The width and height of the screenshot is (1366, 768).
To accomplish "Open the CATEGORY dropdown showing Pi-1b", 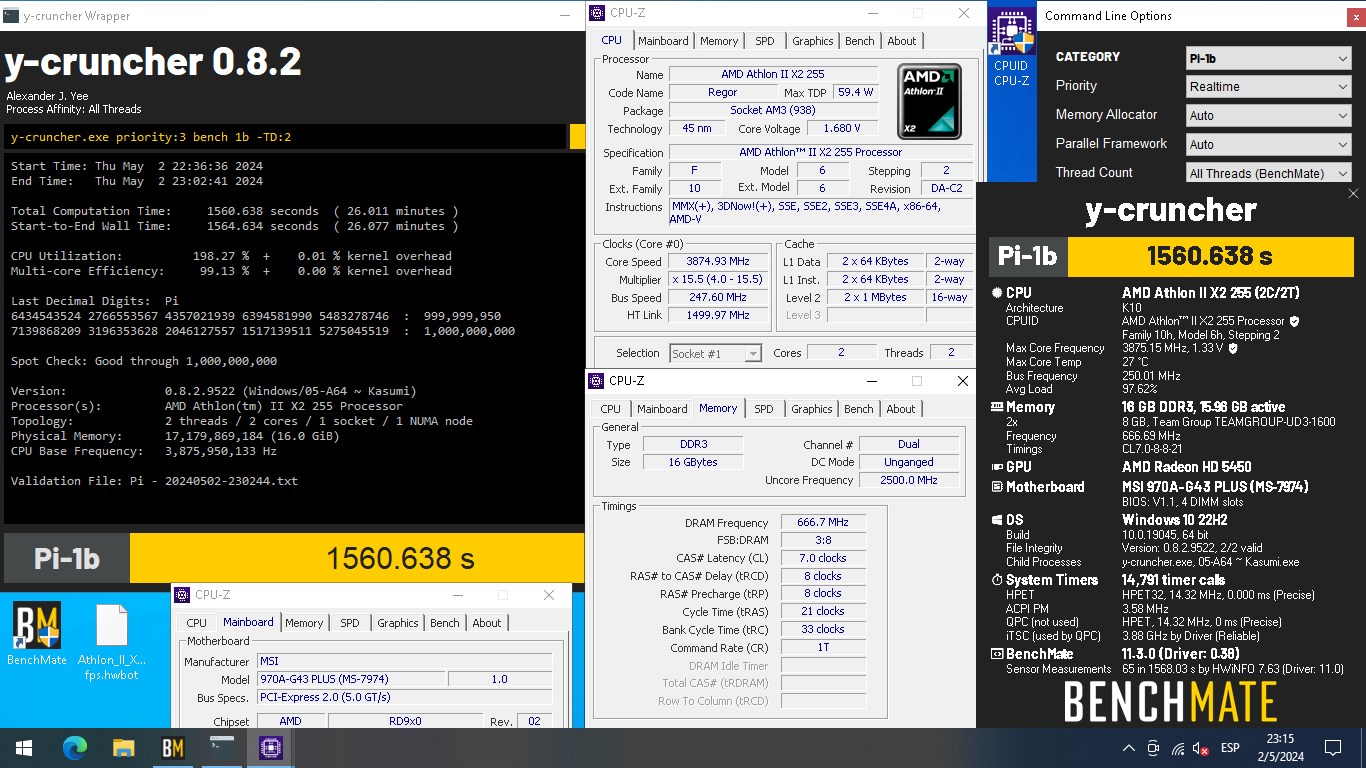I will pyautogui.click(x=1268, y=58).
